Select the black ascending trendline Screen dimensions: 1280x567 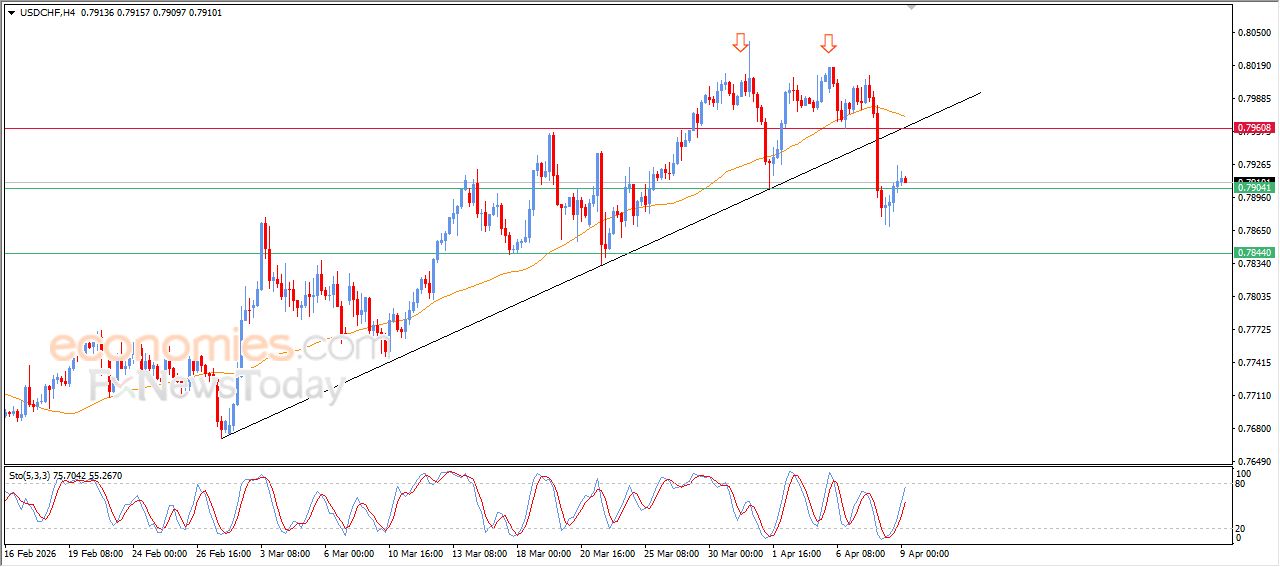600,264
